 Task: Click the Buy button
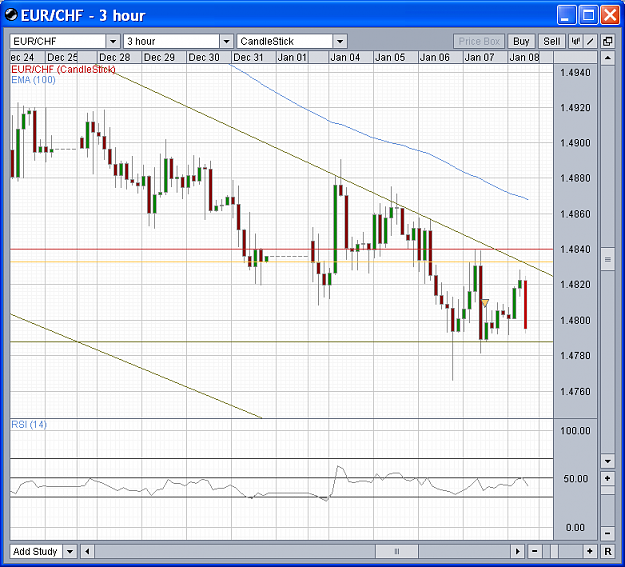click(521, 41)
